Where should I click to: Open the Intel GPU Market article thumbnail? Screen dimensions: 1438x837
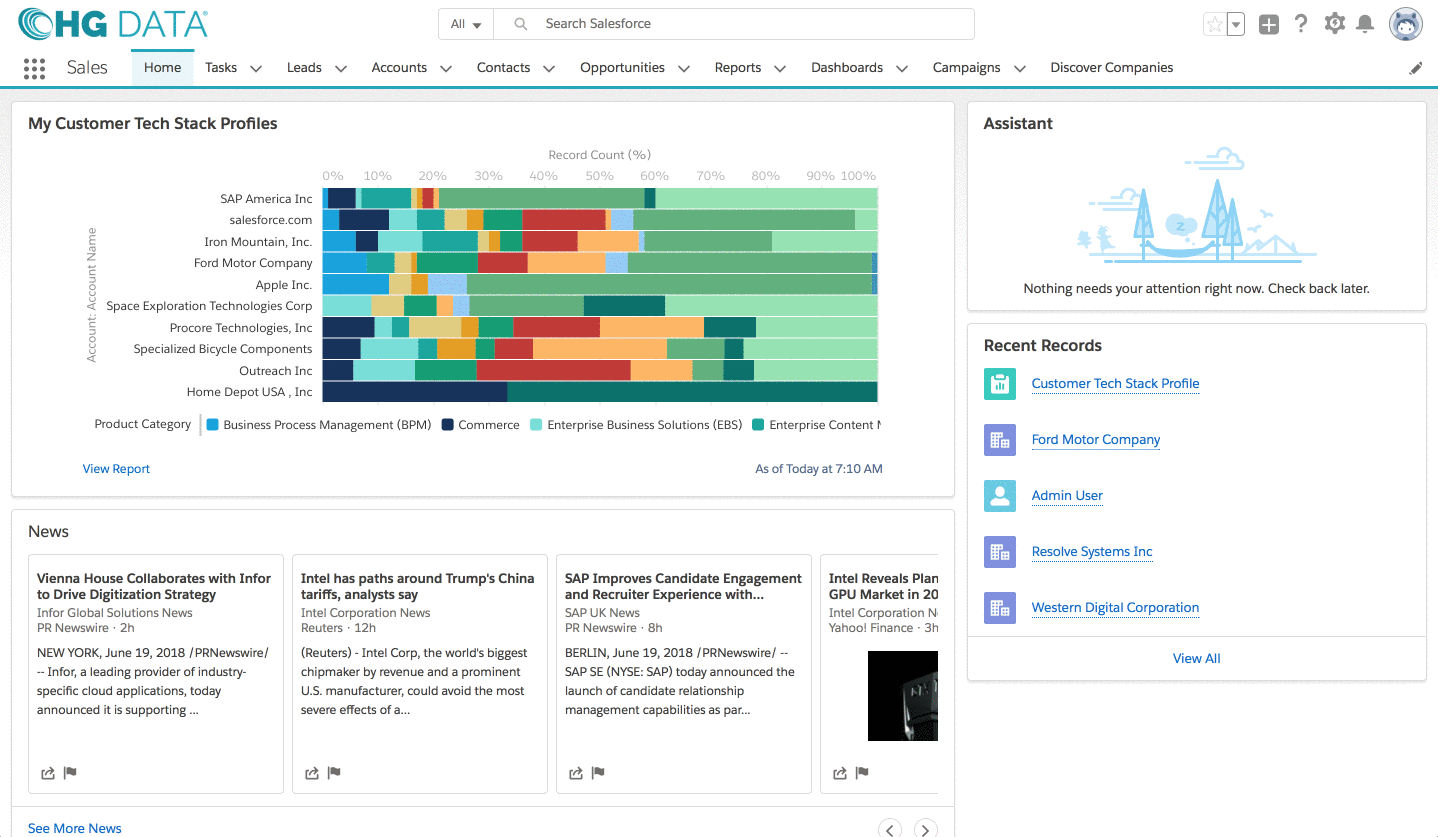(x=903, y=696)
